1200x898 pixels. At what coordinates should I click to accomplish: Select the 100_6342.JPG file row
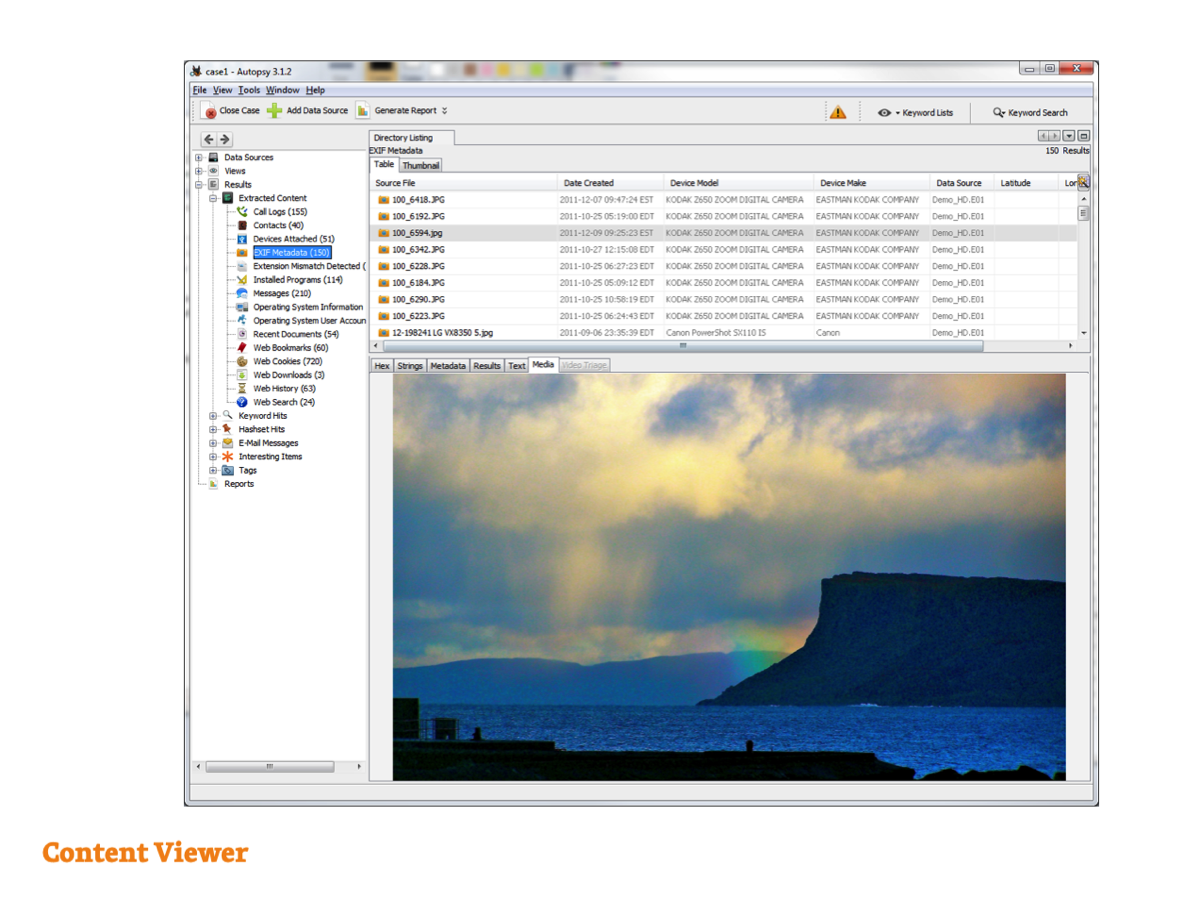pos(418,250)
